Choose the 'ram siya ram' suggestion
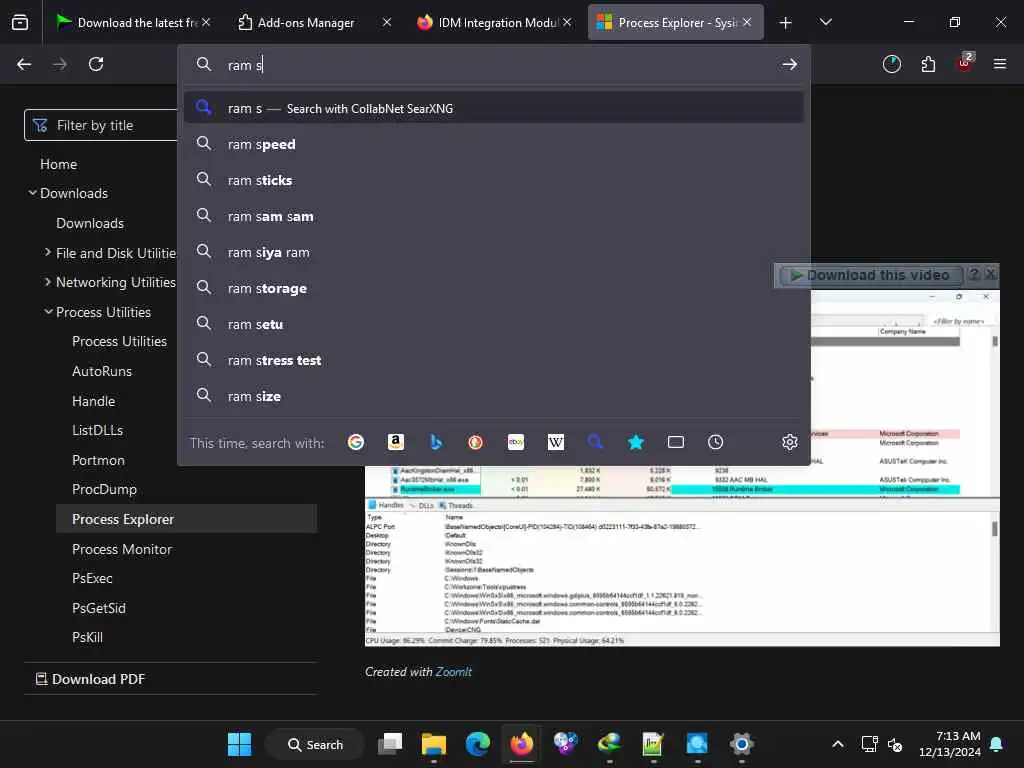 (494, 252)
